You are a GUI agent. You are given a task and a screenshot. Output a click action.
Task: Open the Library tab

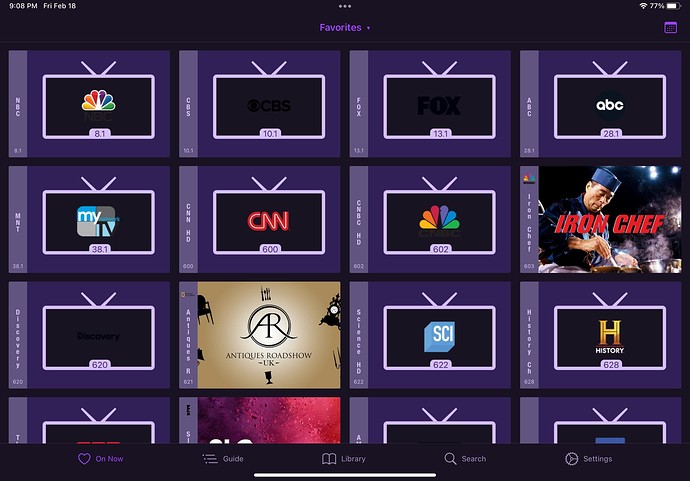344,459
